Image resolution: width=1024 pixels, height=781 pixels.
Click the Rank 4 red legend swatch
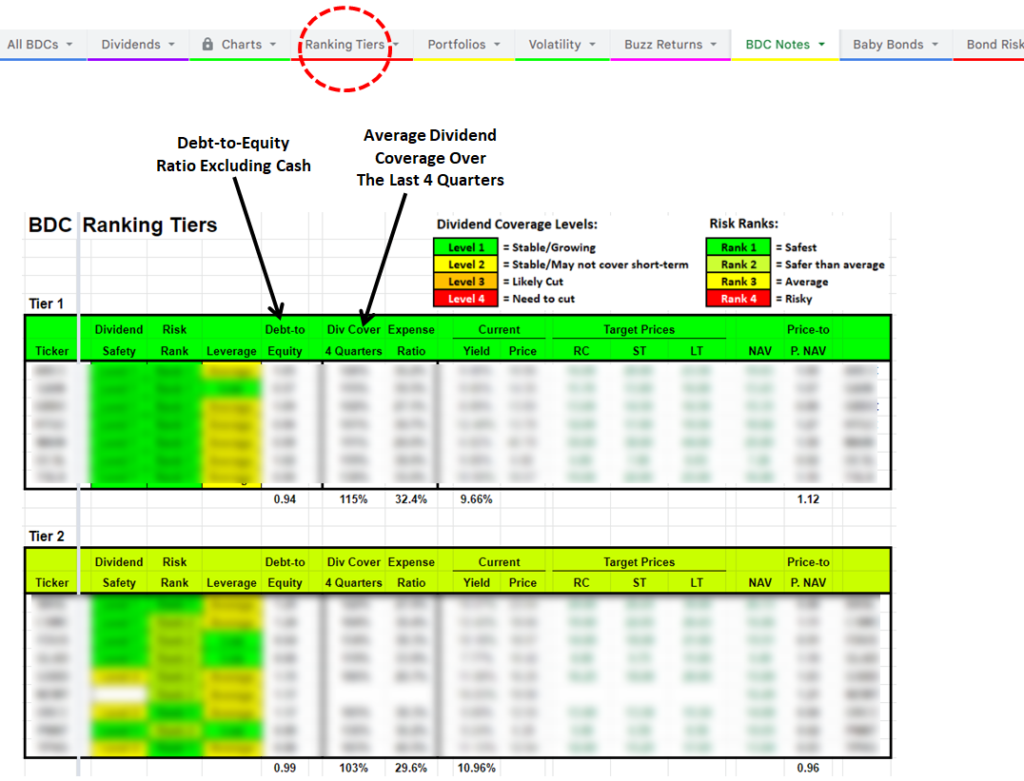click(x=737, y=298)
